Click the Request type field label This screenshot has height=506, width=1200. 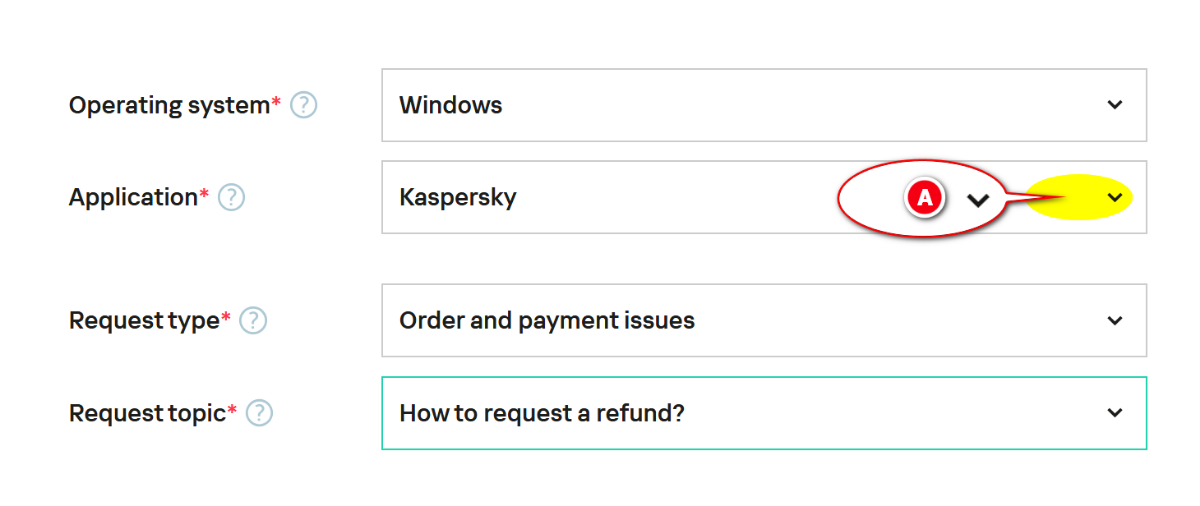coord(144,321)
